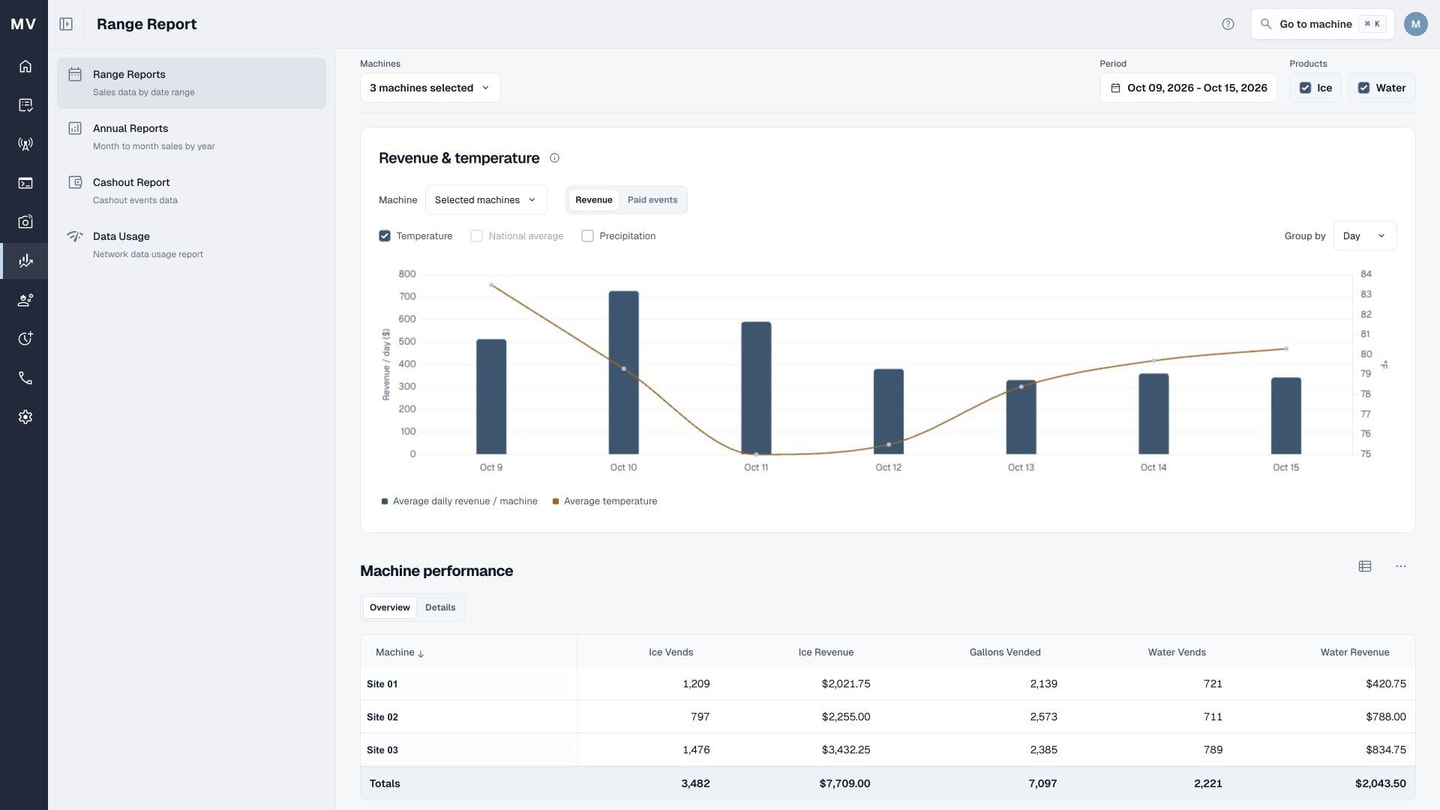1440x810 pixels.
Task: Uncheck the Temperature checkbox
Action: click(384, 236)
